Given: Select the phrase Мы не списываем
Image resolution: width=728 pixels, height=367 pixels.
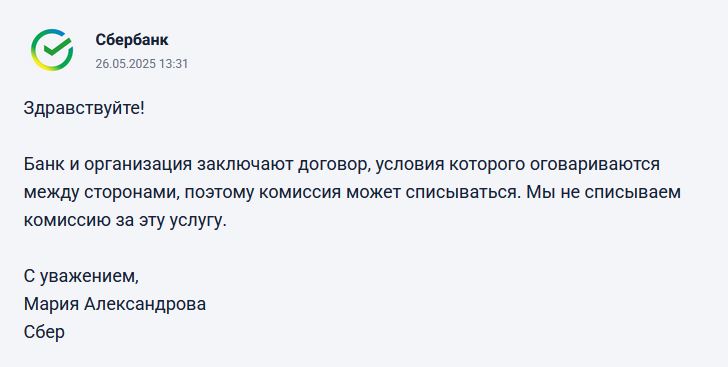Looking at the screenshot, I should pyautogui.click(x=603, y=192).
